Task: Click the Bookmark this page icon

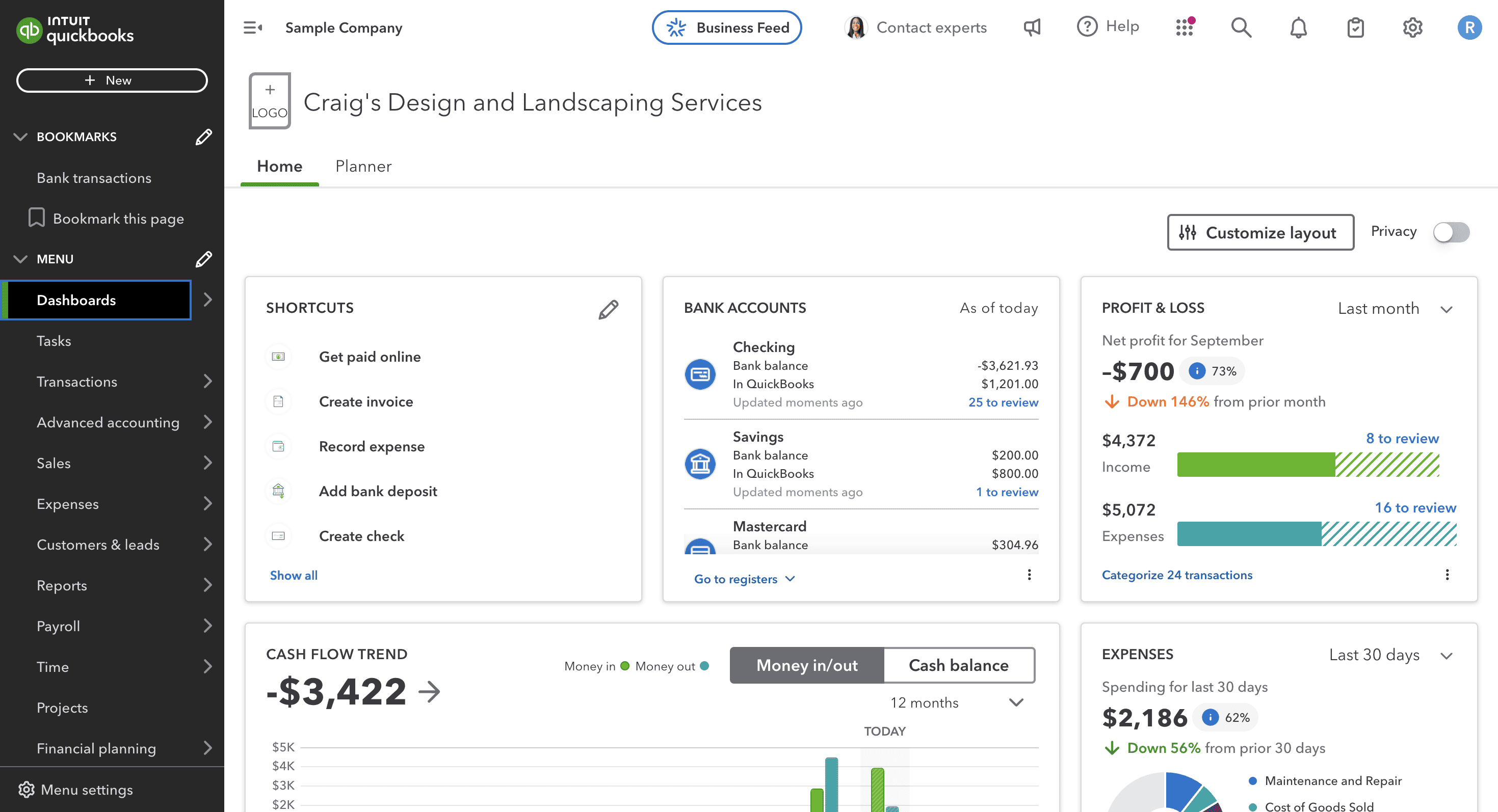Action: [37, 218]
